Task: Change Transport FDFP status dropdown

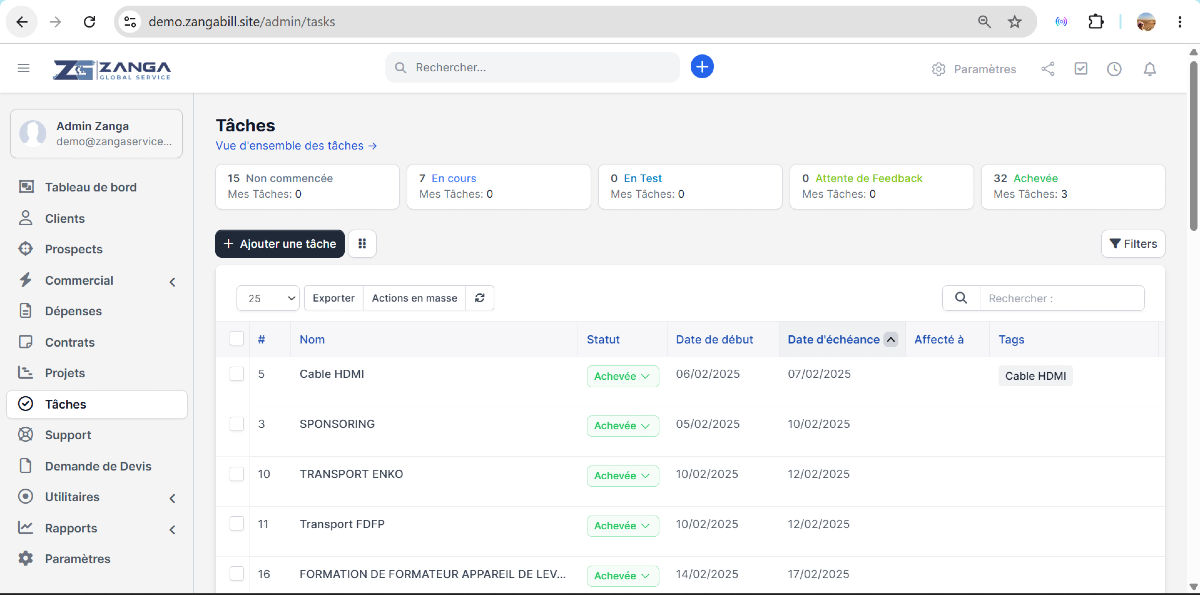Action: click(623, 526)
